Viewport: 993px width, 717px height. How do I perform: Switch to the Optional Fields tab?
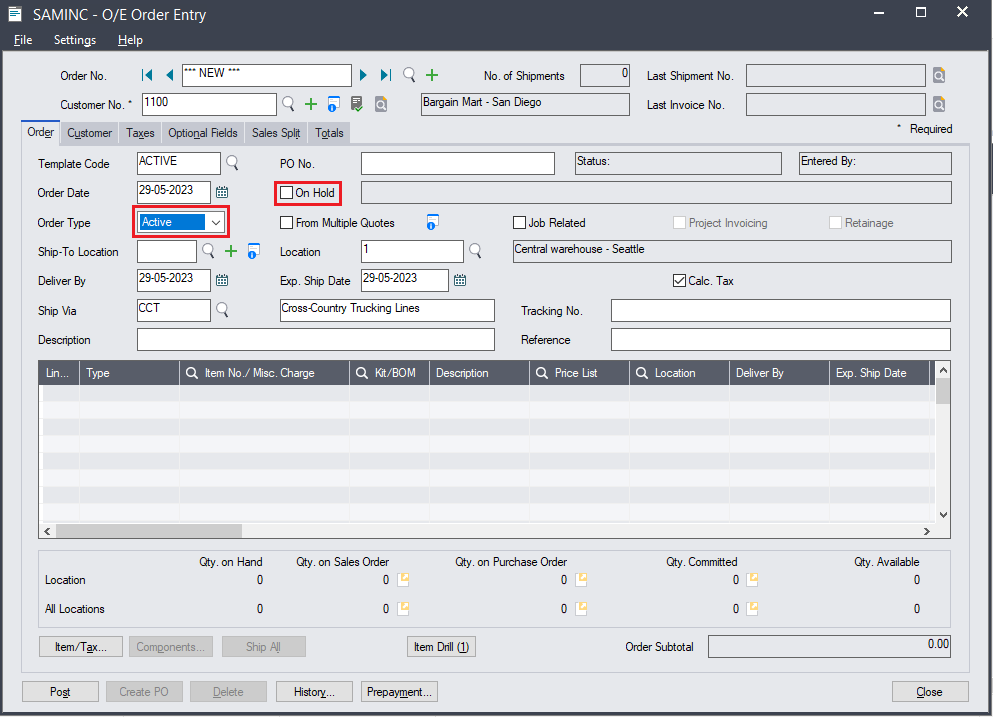click(x=203, y=133)
